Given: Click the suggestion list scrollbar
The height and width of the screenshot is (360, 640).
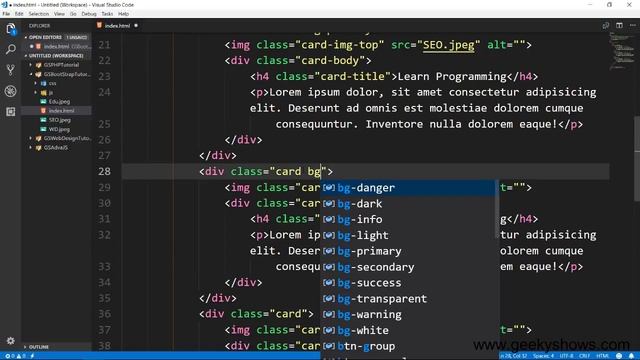Looking at the screenshot, I should [497, 209].
